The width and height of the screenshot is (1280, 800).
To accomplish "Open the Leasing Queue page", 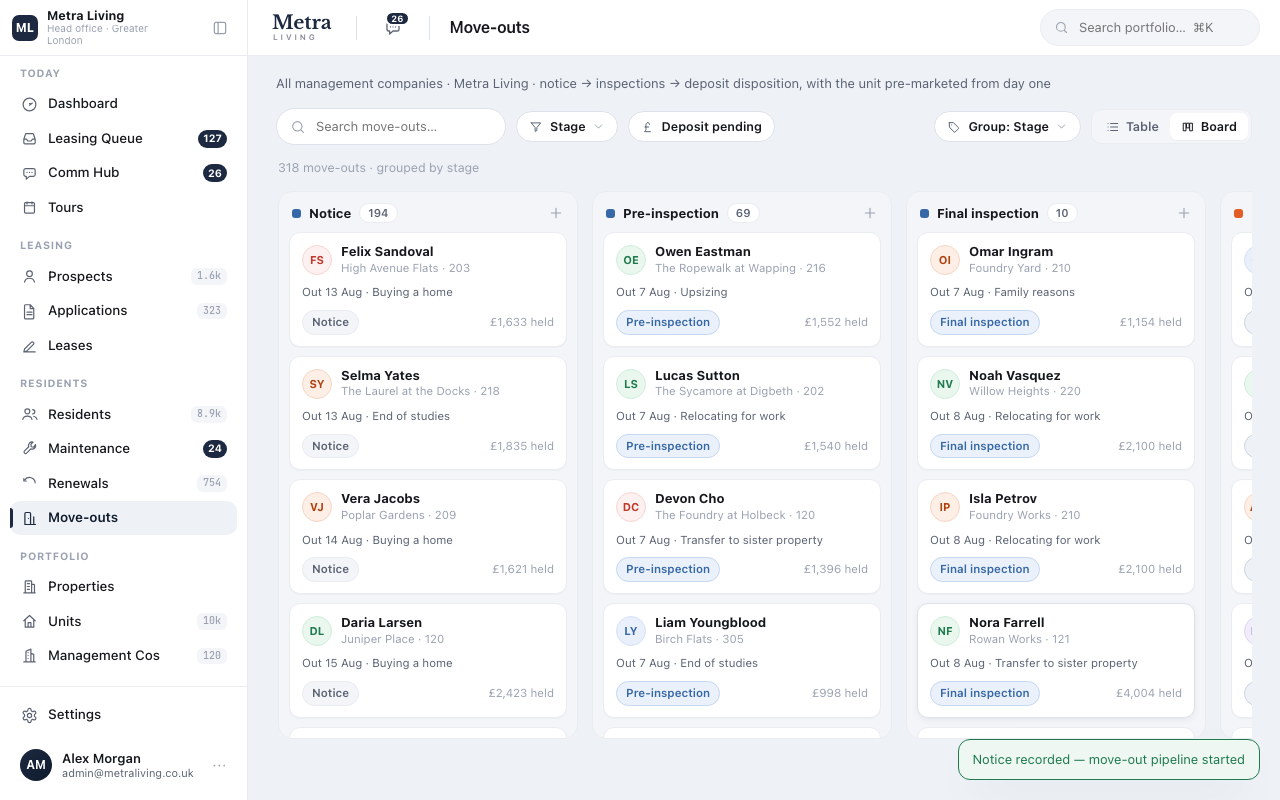I will (124, 139).
